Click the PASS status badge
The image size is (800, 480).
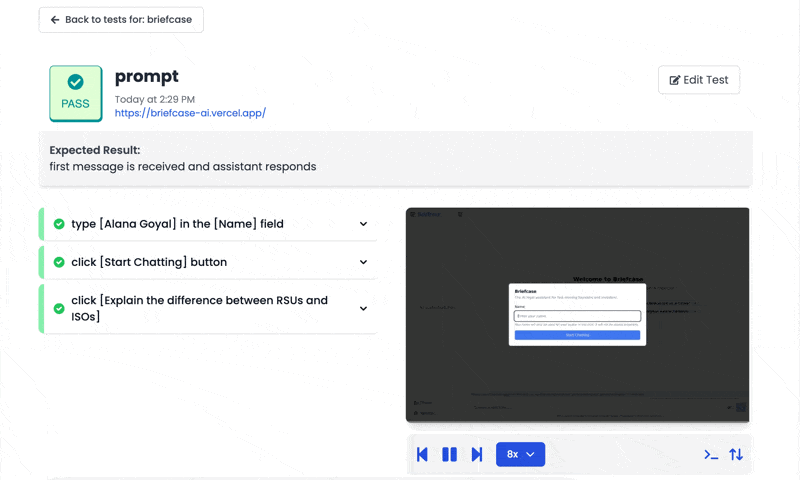coord(76,93)
